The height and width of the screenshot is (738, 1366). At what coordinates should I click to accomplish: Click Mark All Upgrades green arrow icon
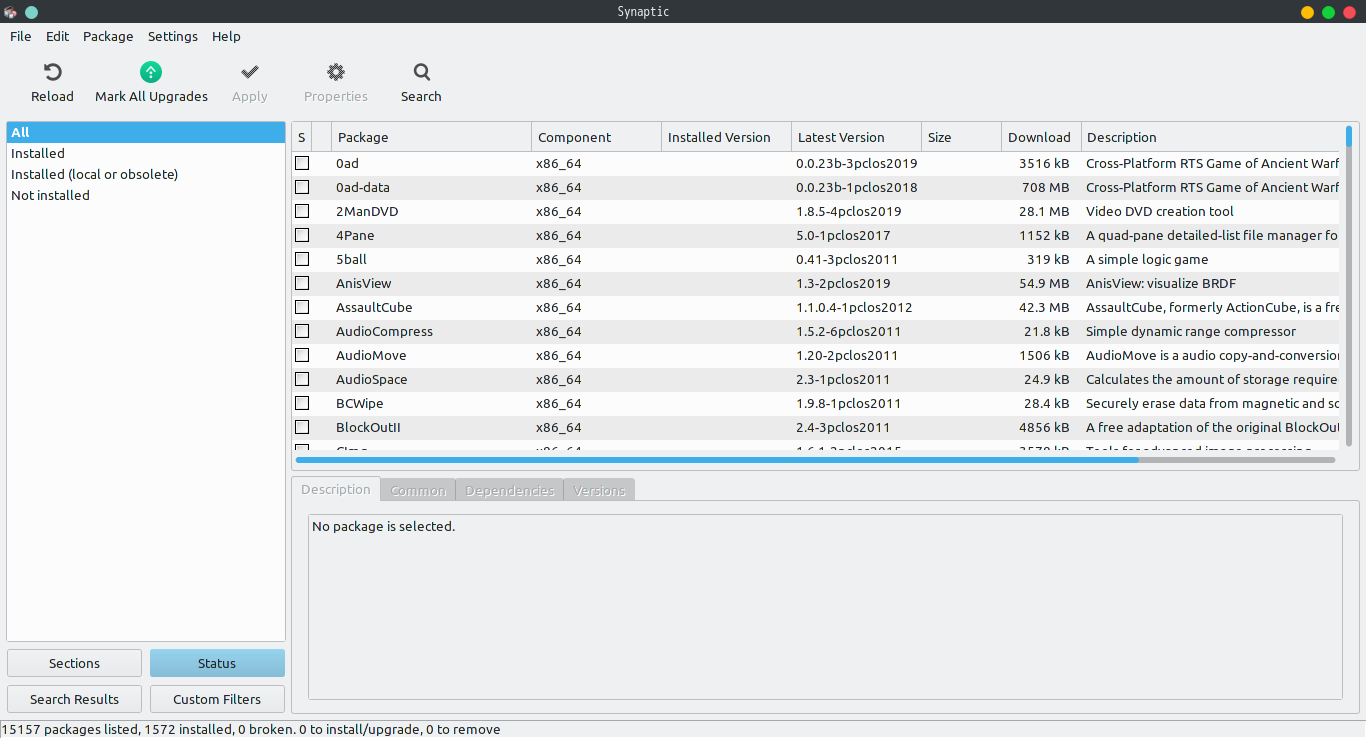151,72
